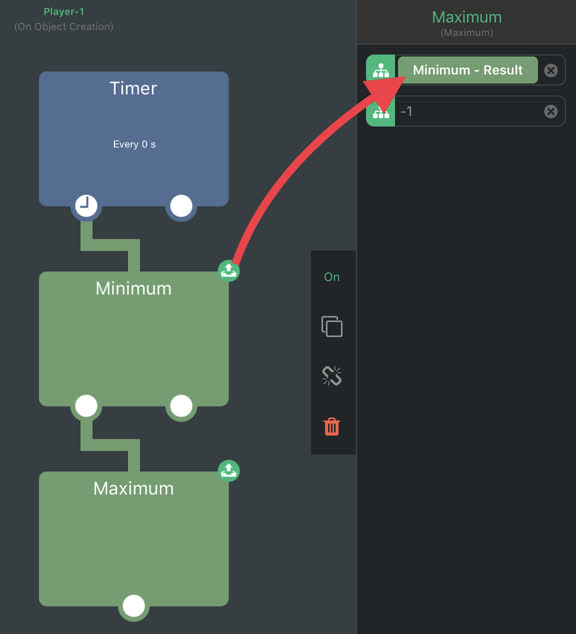Screen dimensions: 576x634
Task: Click Minimum block's left output connector
Action: (x=86, y=406)
